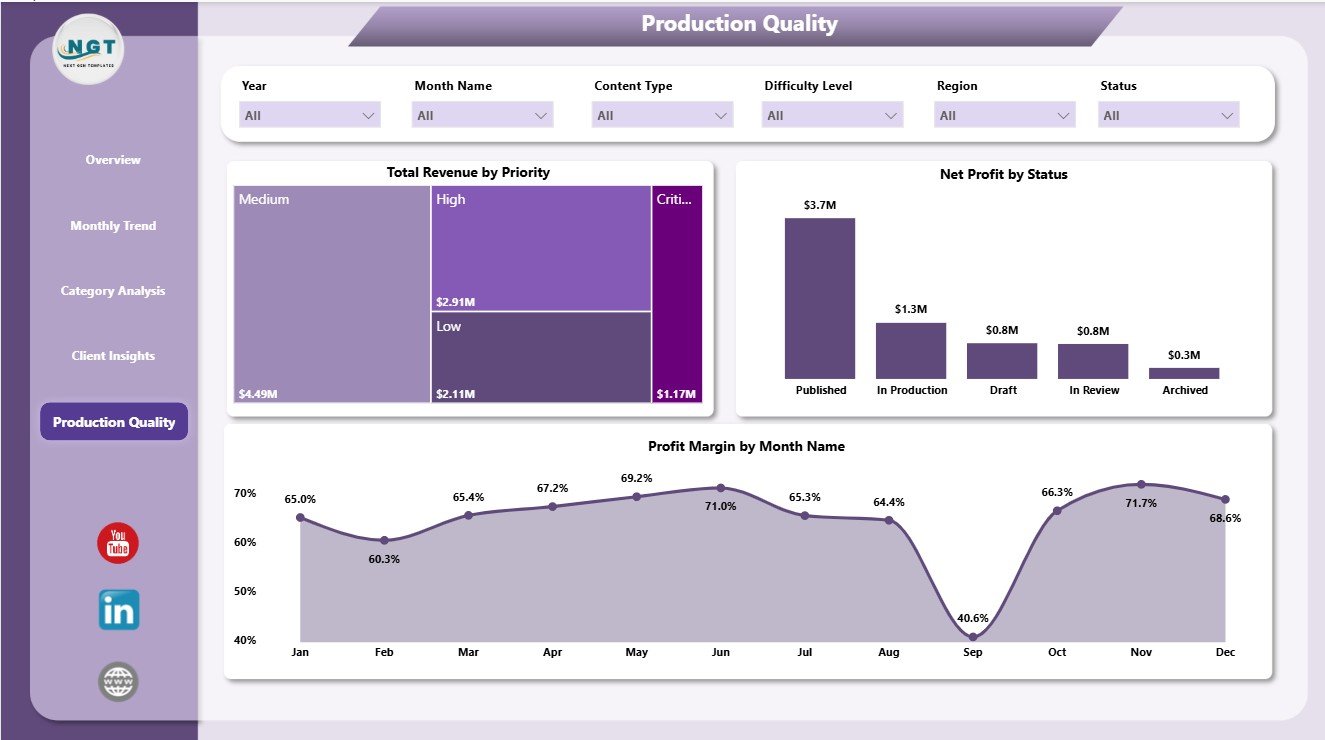This screenshot has width=1325, height=740.
Task: Click the $1.17M Critical revenue value
Action: [677, 394]
